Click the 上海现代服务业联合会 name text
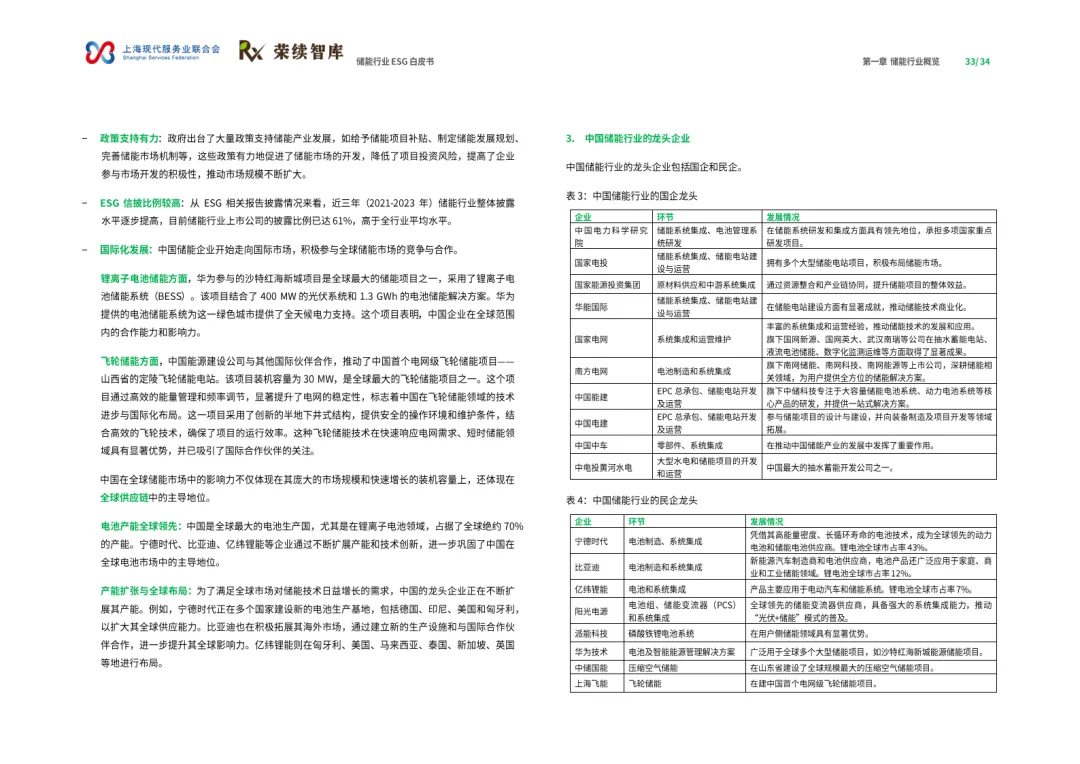 click(172, 49)
